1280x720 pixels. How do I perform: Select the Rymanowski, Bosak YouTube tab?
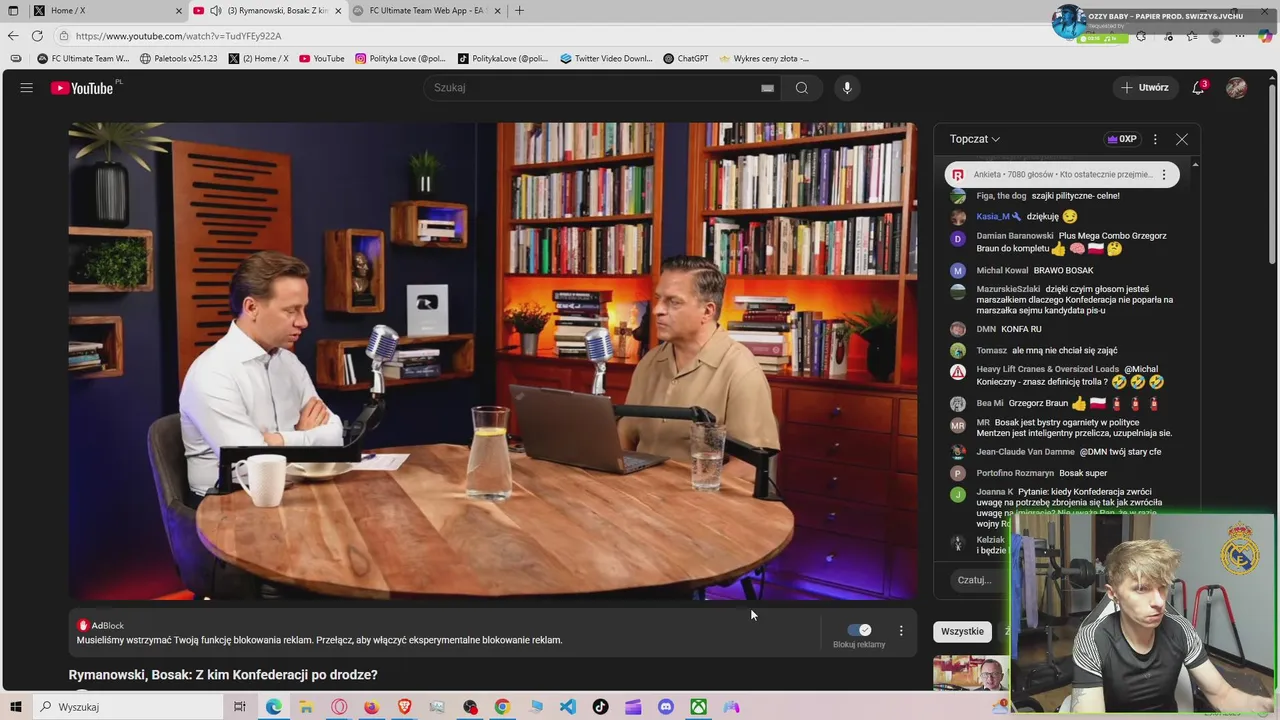click(x=266, y=11)
